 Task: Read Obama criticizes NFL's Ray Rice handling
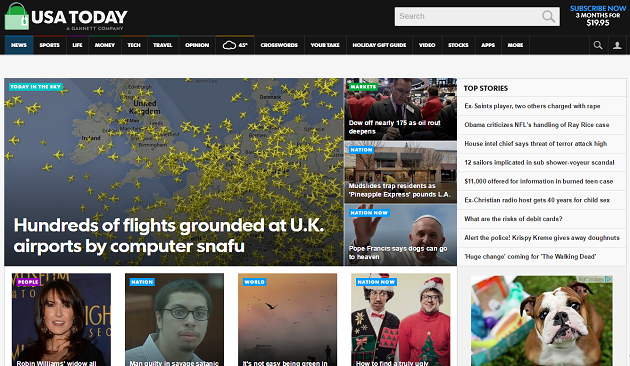537,125
